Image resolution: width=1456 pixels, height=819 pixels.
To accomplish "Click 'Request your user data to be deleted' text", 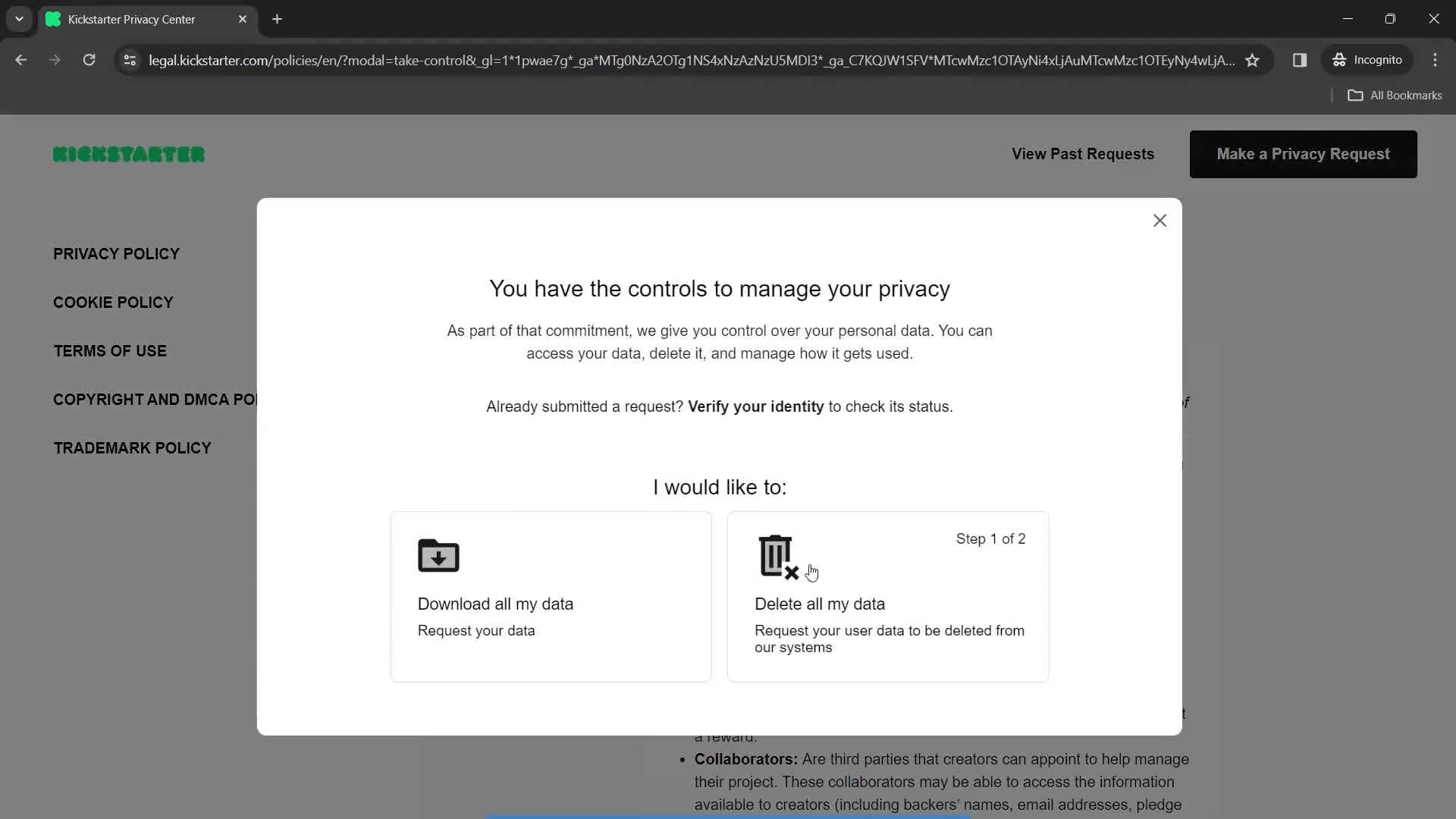I will point(890,639).
